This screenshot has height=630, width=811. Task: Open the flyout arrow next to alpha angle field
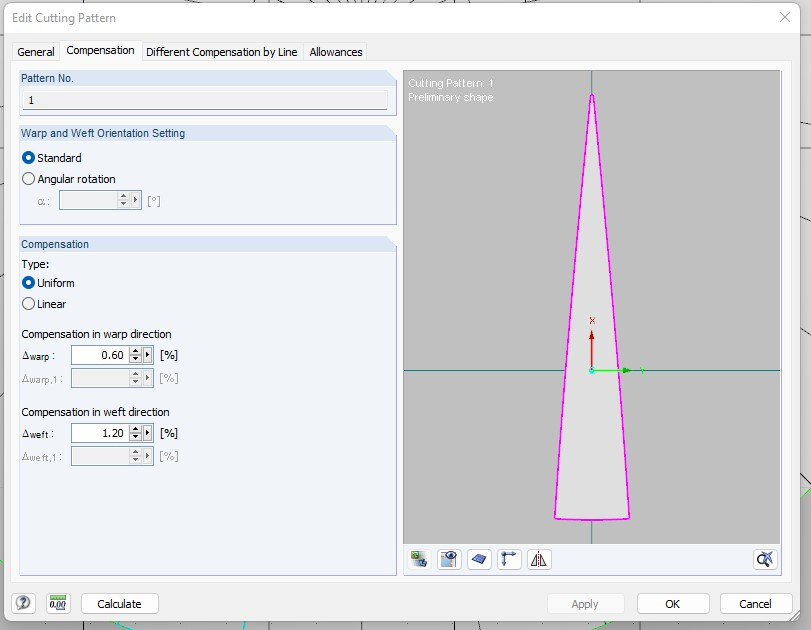pos(136,200)
